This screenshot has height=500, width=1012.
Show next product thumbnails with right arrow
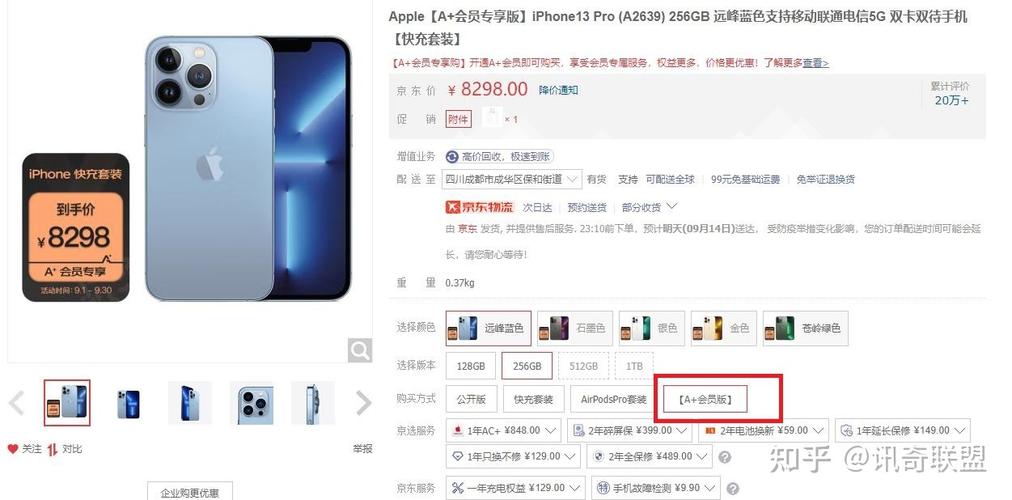(x=364, y=403)
